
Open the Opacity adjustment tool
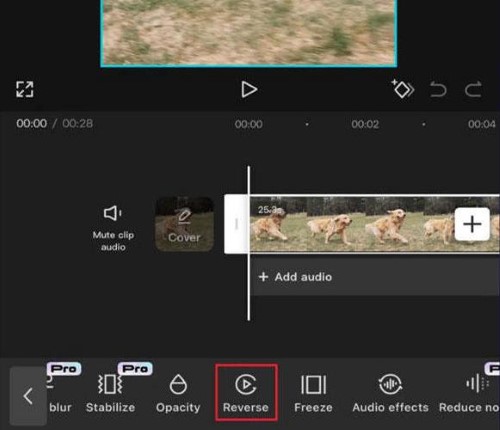178,393
